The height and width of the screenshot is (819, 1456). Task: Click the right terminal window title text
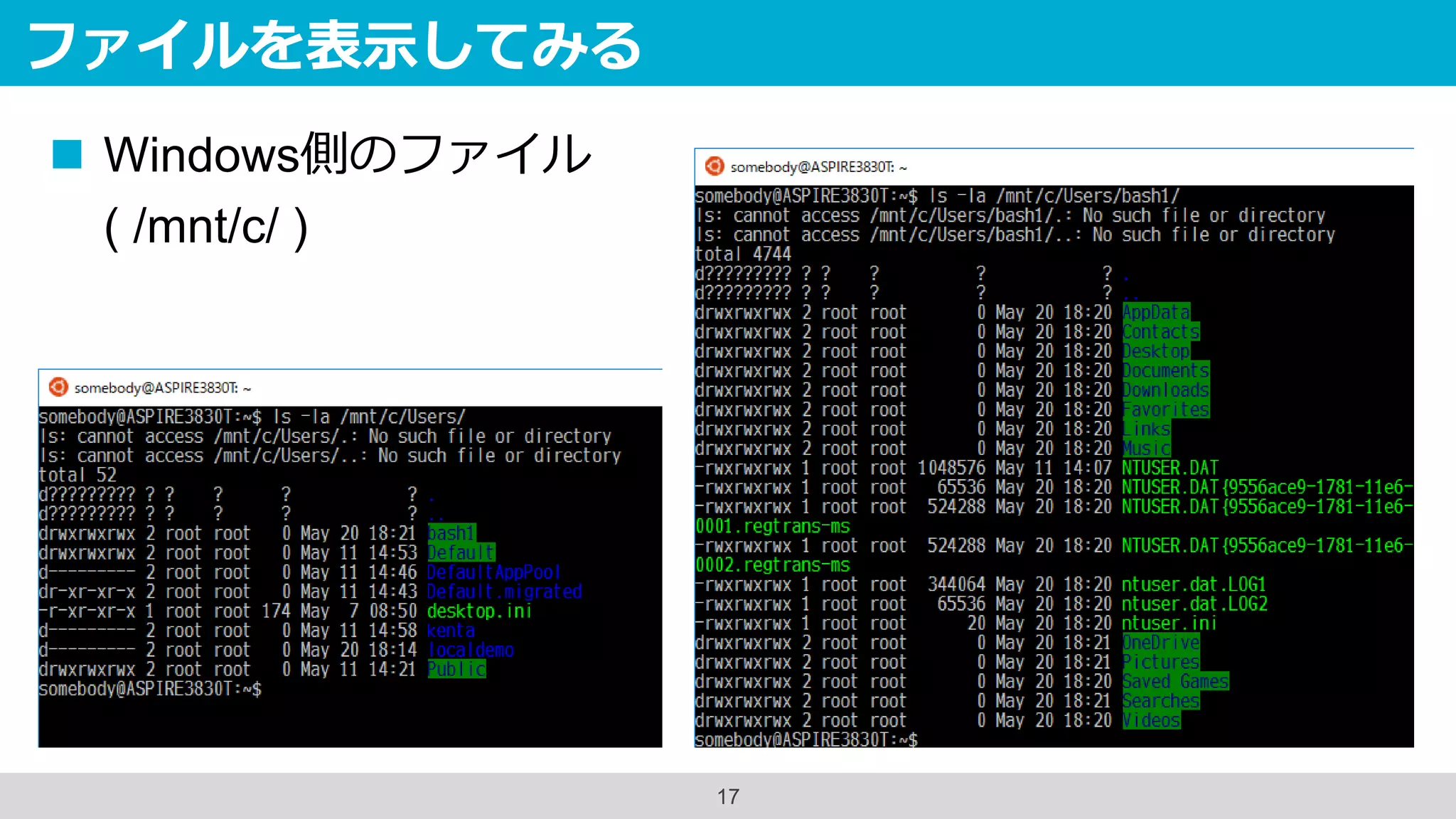[x=818, y=167]
